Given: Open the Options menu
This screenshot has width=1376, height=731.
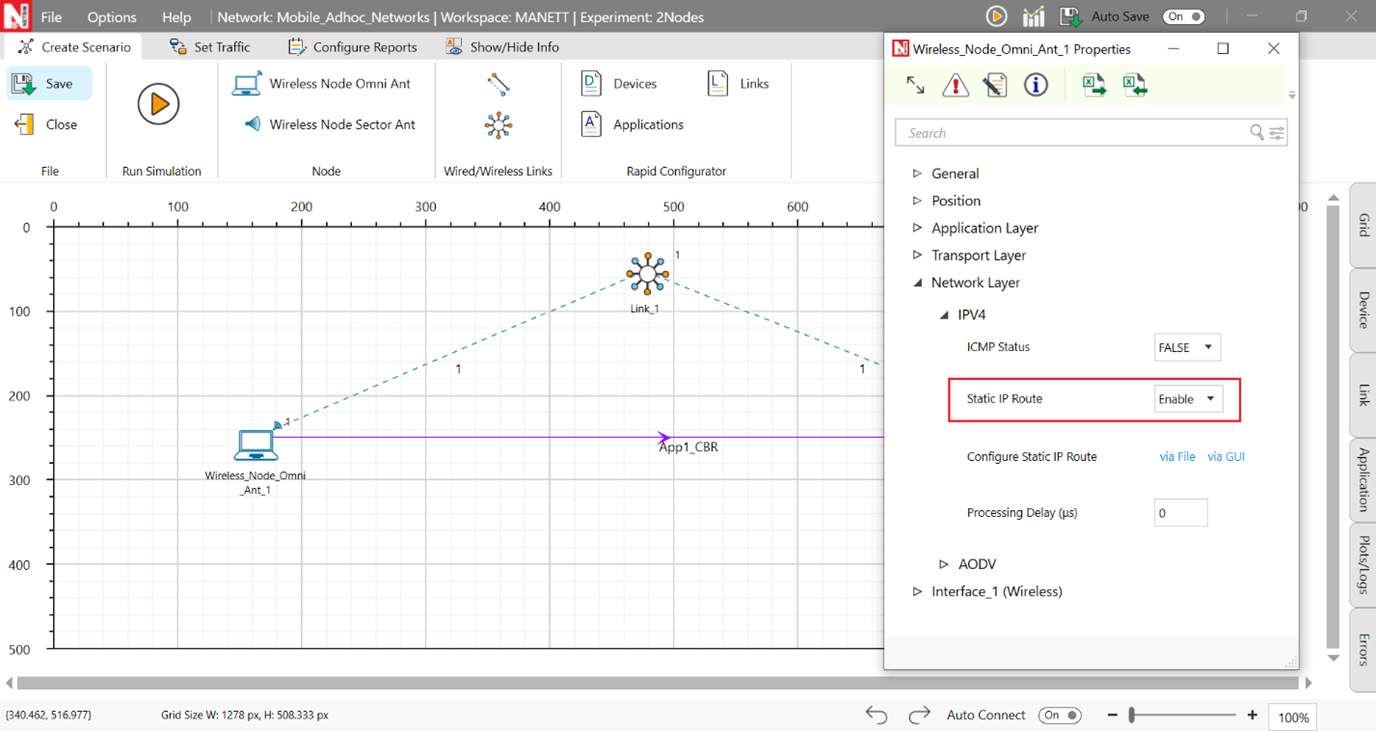Looking at the screenshot, I should (x=111, y=17).
